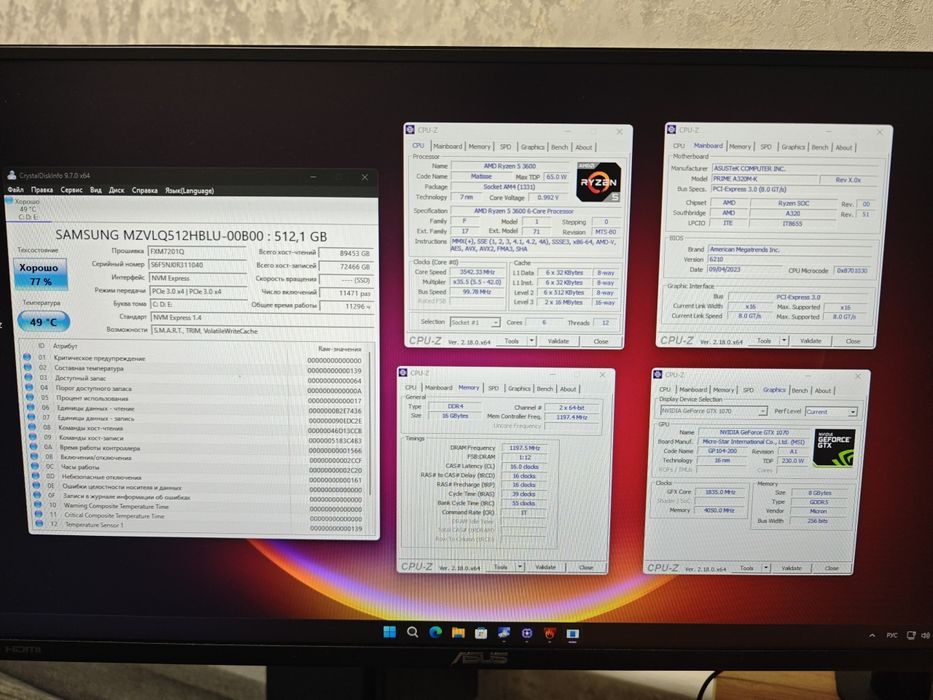
Task: Open Справка menu in CrystalDiskInfo
Action: point(145,190)
